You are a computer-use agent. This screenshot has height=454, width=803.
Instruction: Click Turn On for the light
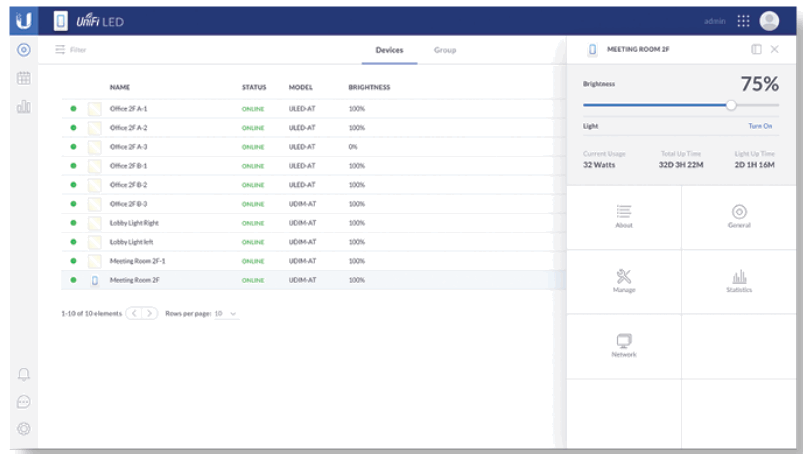760,126
